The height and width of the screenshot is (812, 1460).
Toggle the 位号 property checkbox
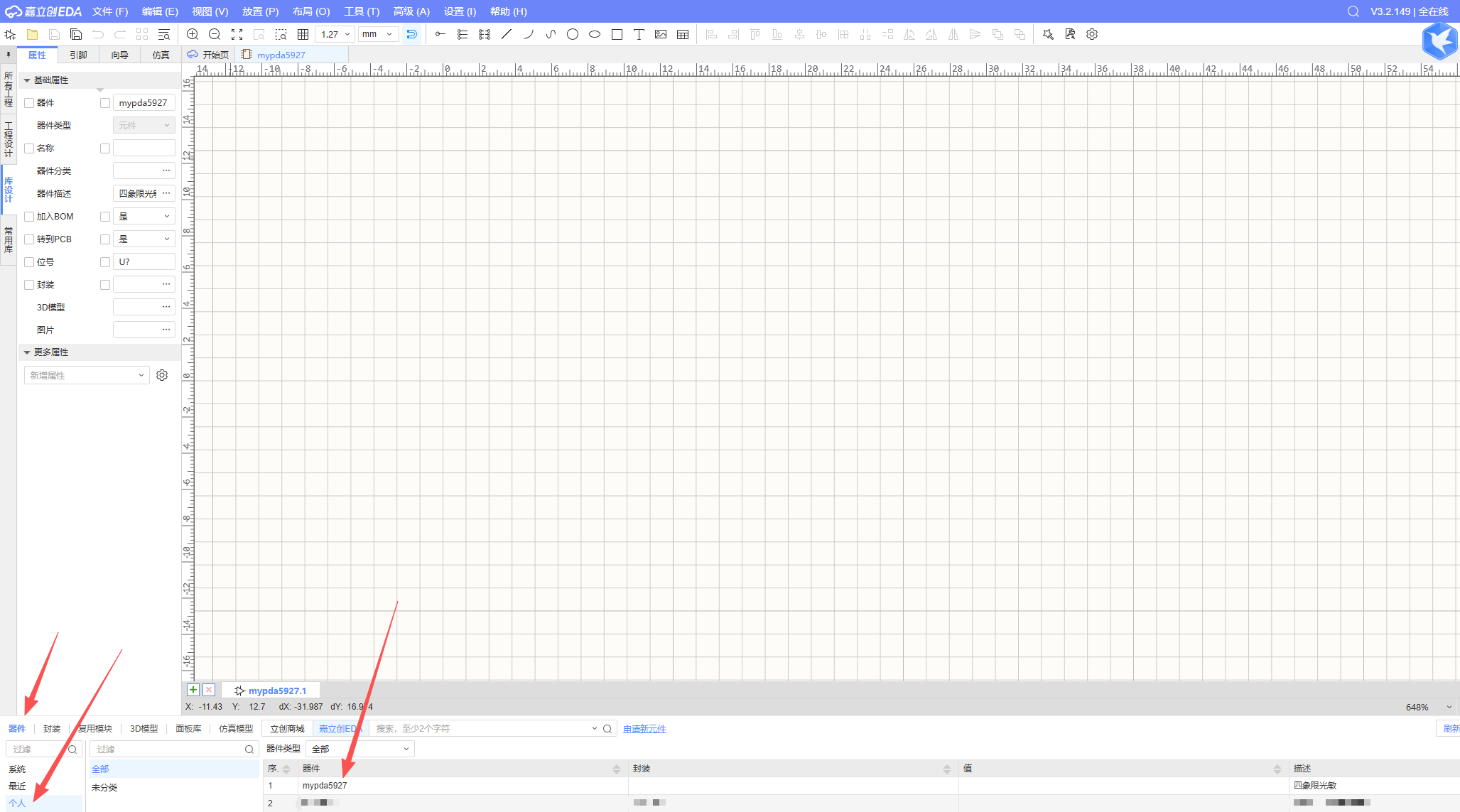coord(29,262)
